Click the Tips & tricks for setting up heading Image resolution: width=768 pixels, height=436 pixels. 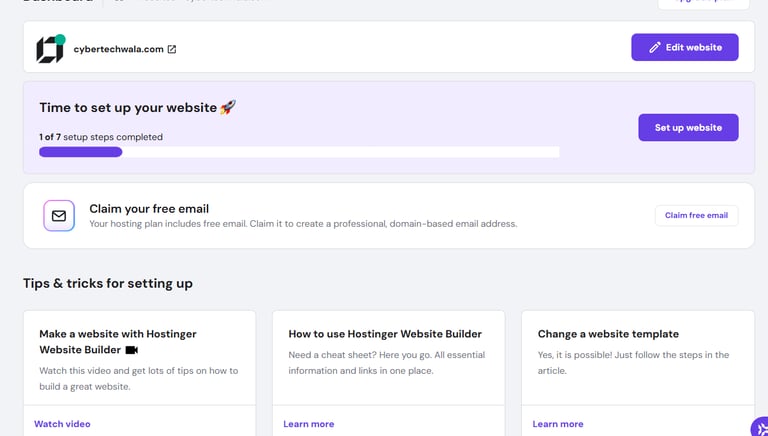(108, 283)
